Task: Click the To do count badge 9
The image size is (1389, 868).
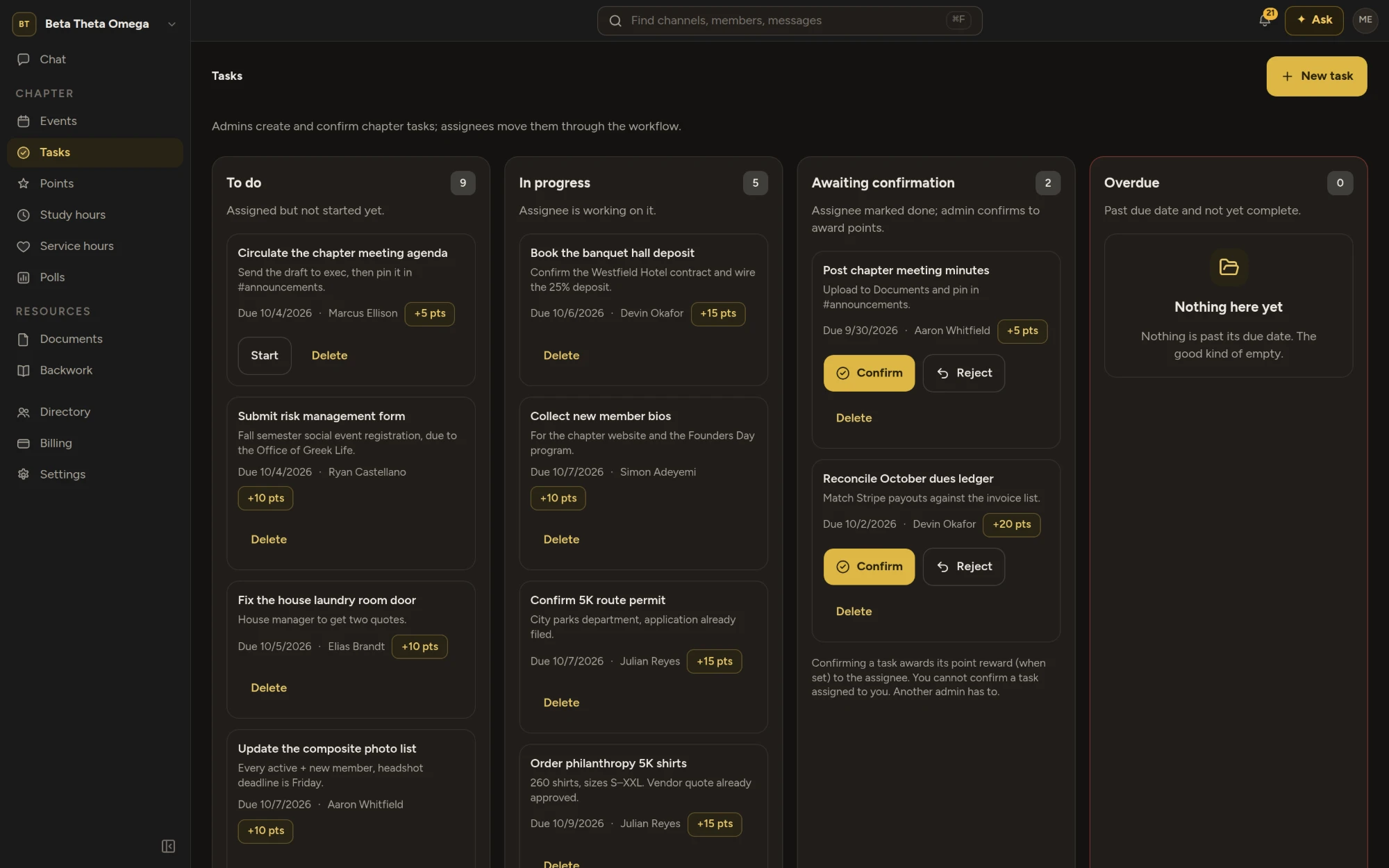Action: coord(463,183)
